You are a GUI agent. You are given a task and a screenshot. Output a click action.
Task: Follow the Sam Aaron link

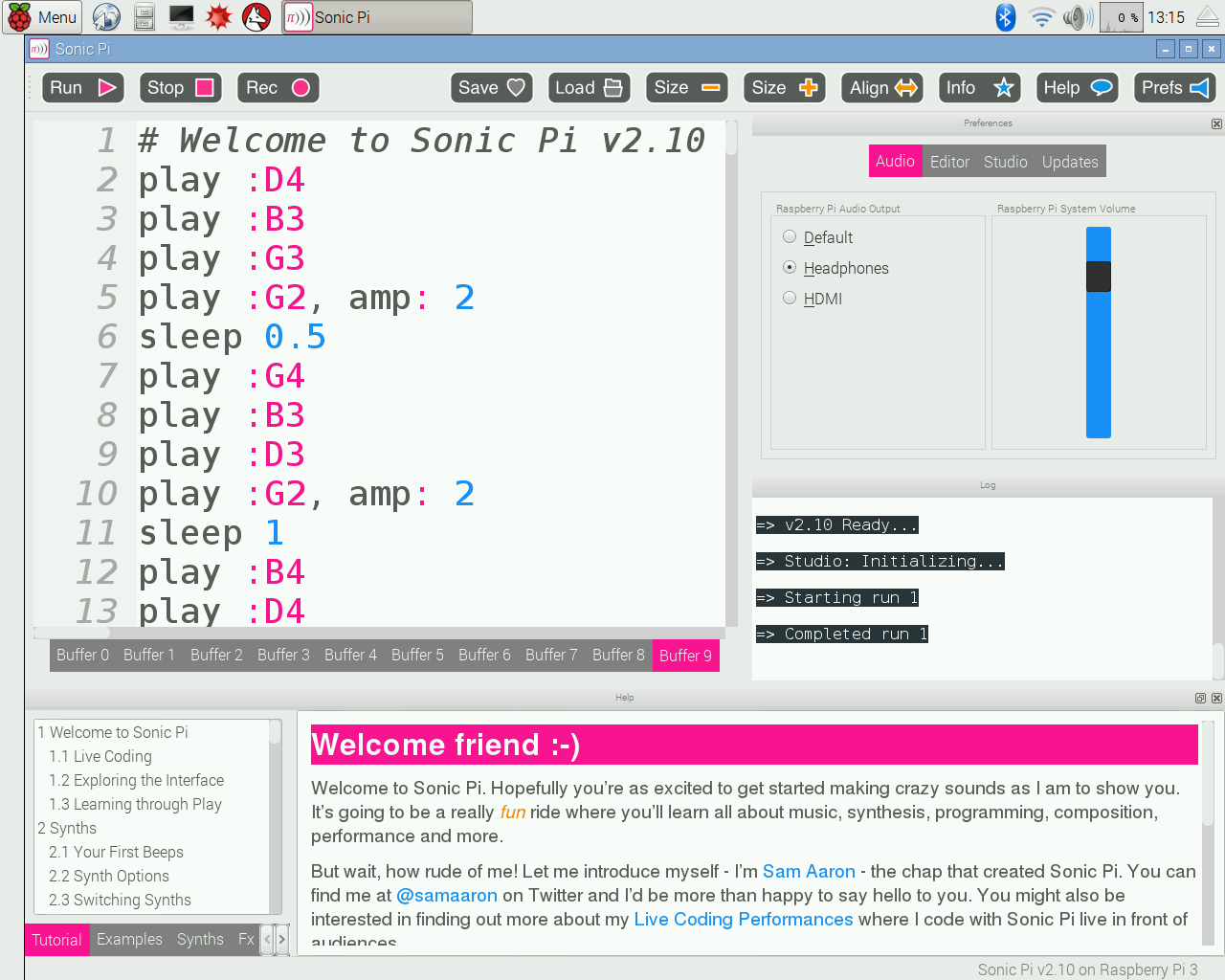pyautogui.click(x=809, y=871)
